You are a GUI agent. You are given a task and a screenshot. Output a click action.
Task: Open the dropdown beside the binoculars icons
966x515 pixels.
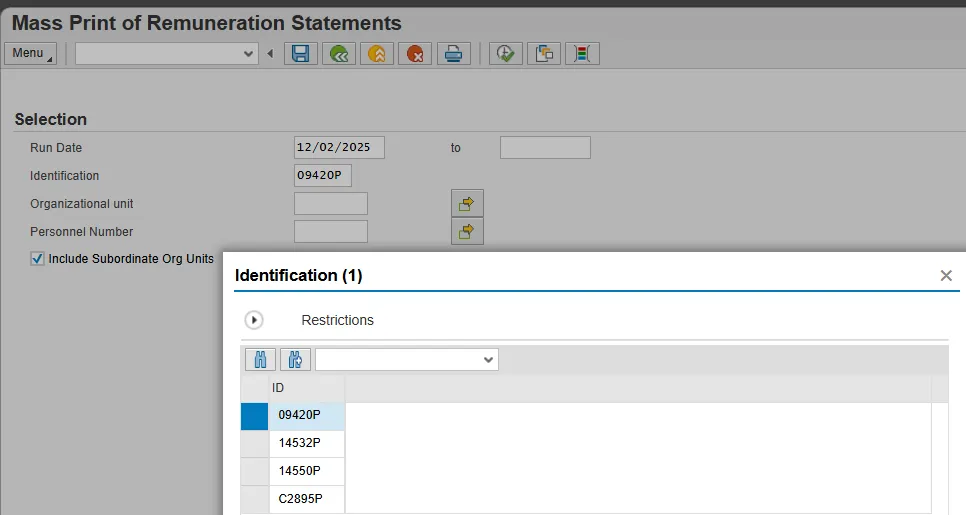point(488,360)
